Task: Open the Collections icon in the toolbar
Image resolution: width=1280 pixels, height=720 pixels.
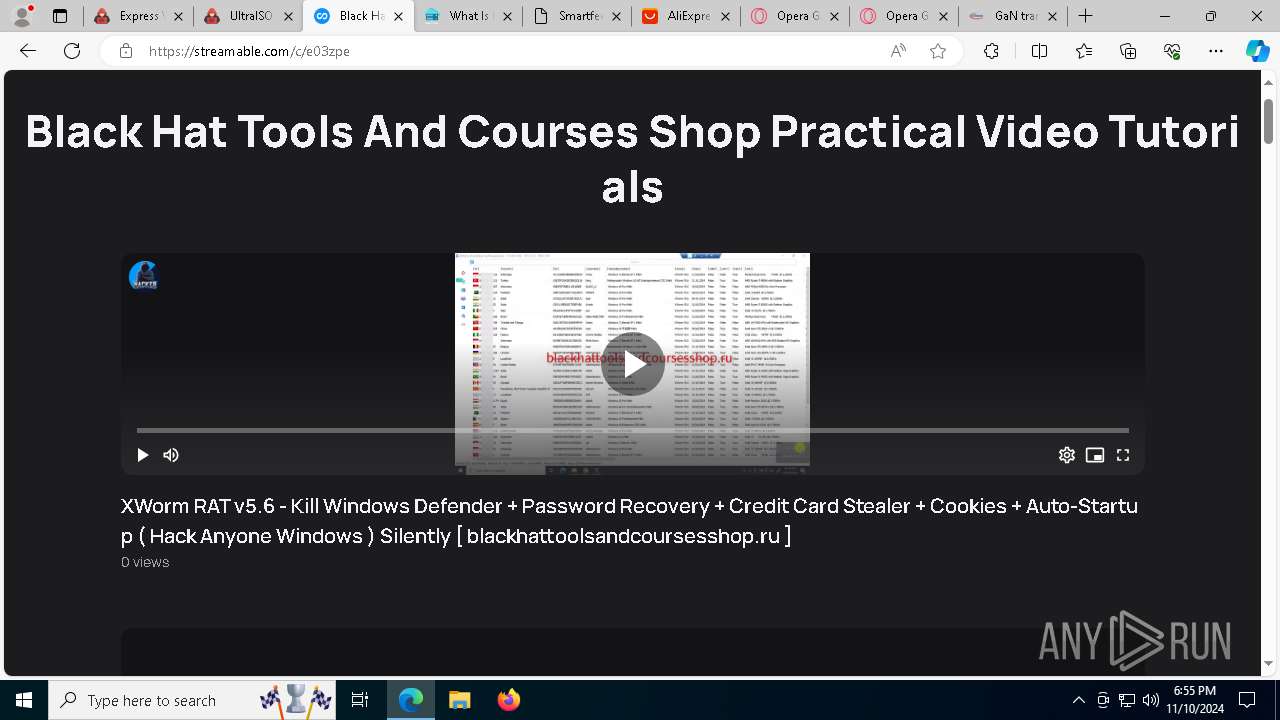Action: click(x=1128, y=51)
